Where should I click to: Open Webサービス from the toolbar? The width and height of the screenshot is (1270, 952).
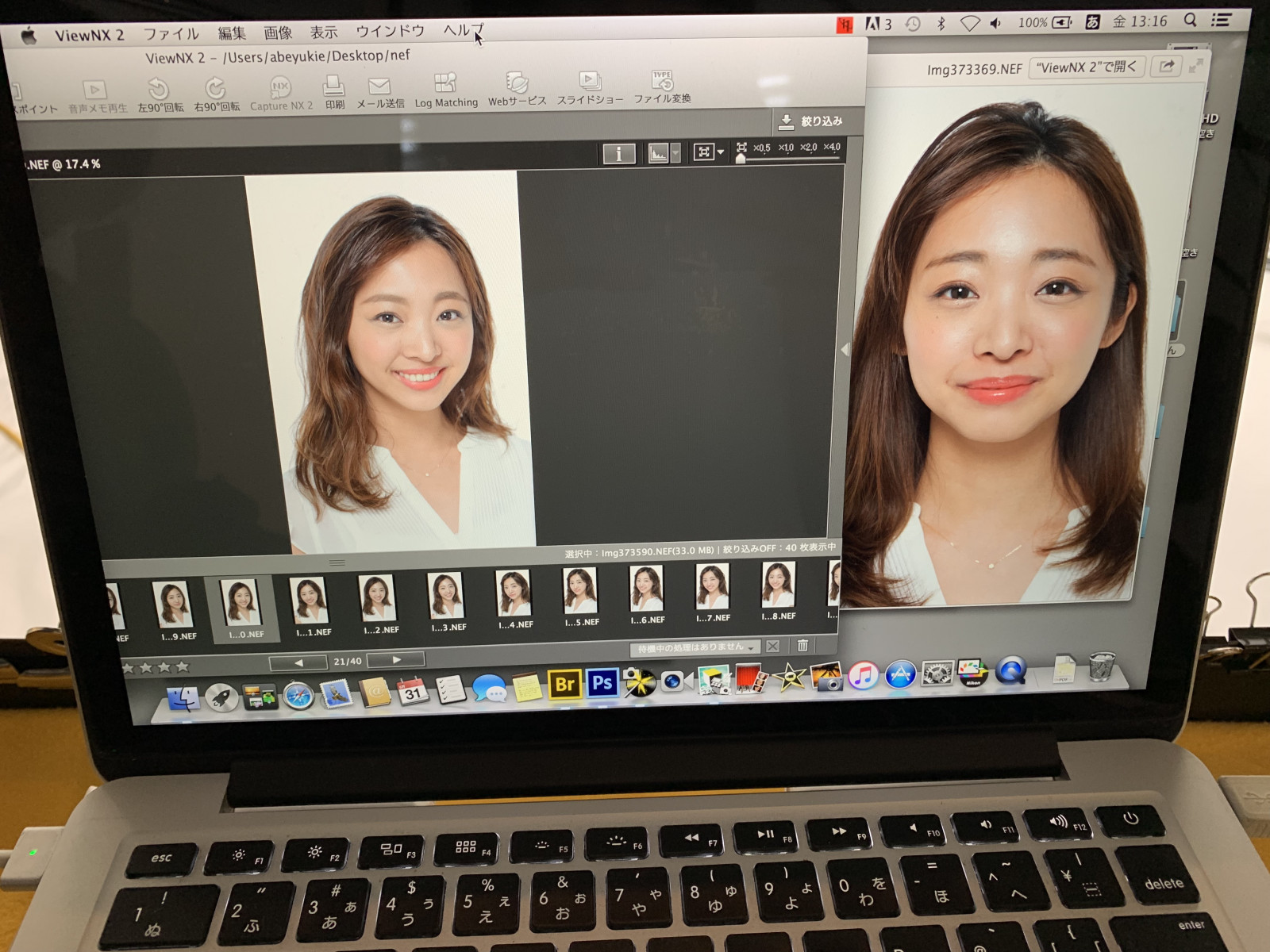pos(517,82)
